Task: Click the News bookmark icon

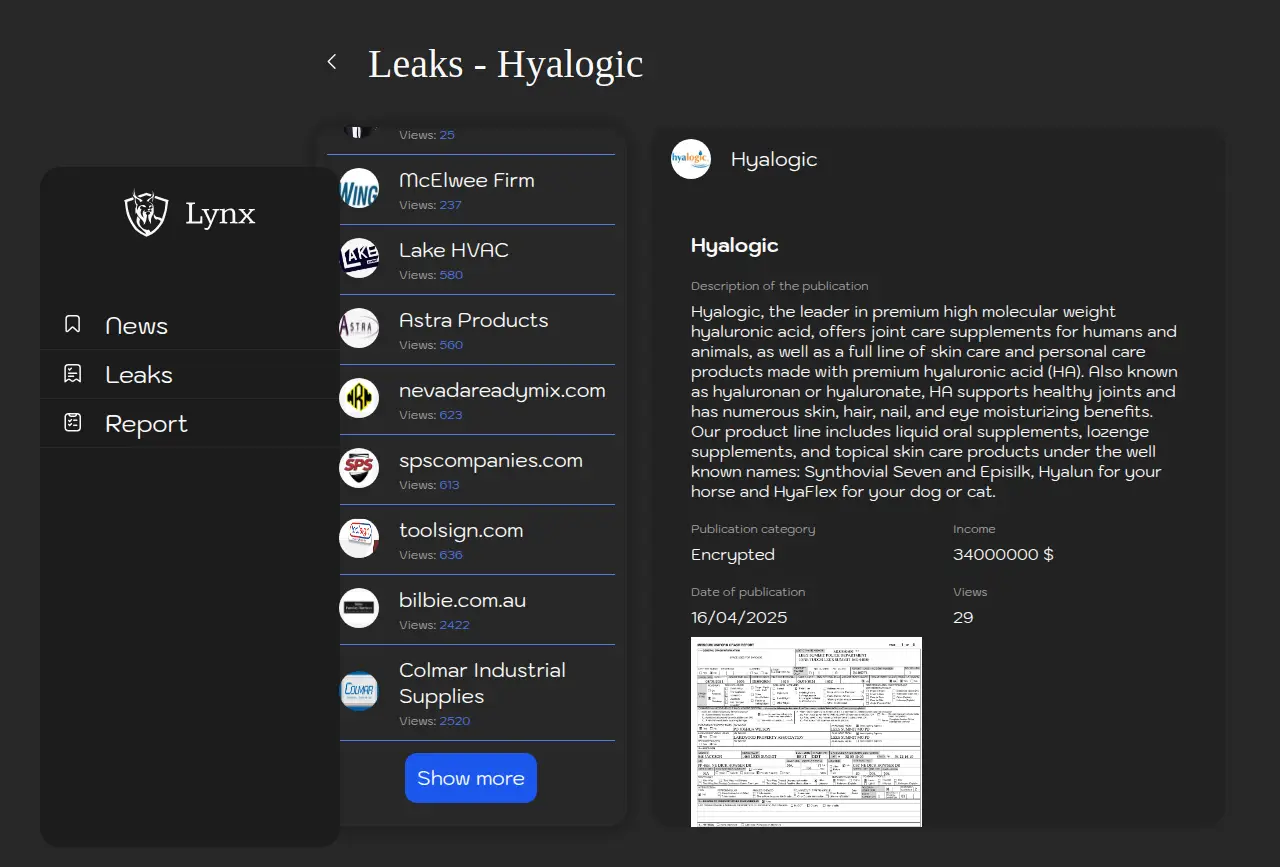Action: pyautogui.click(x=73, y=324)
